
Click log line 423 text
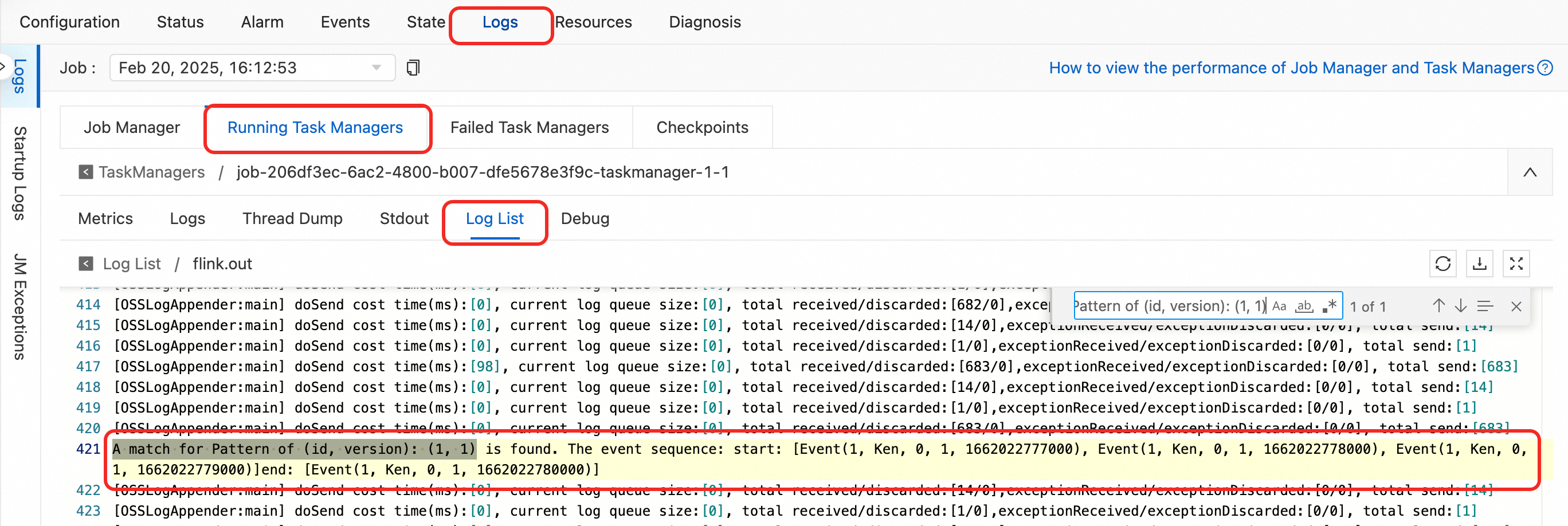[795, 511]
